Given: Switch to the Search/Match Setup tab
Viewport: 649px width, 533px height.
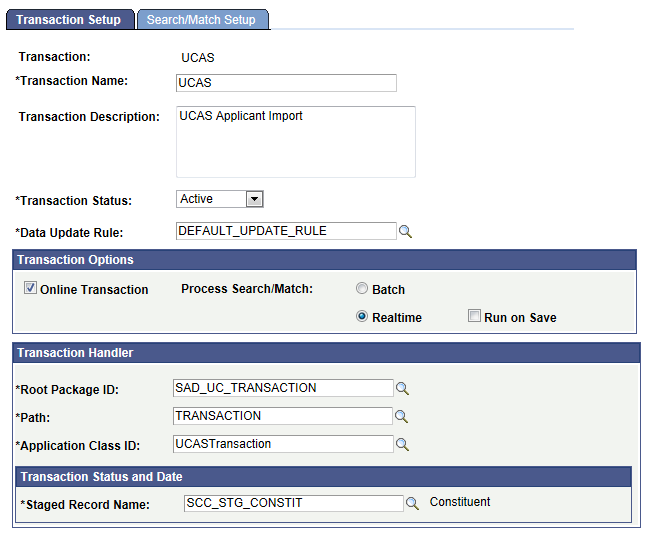Looking at the screenshot, I should coord(201,19).
